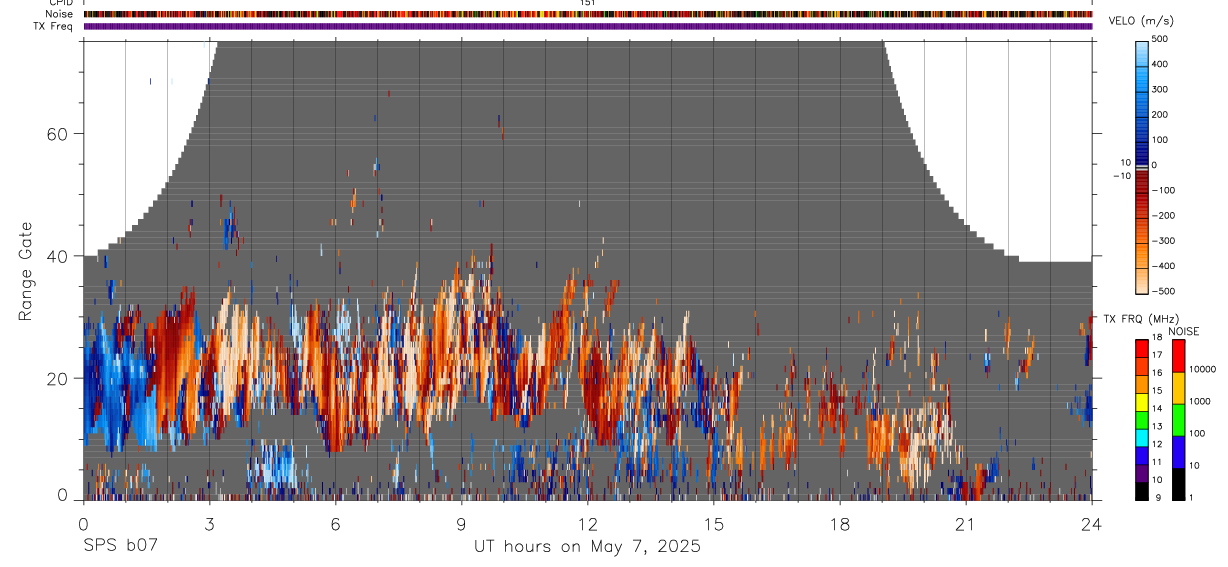Click the 6 hour tick on UT axis

[335, 524]
